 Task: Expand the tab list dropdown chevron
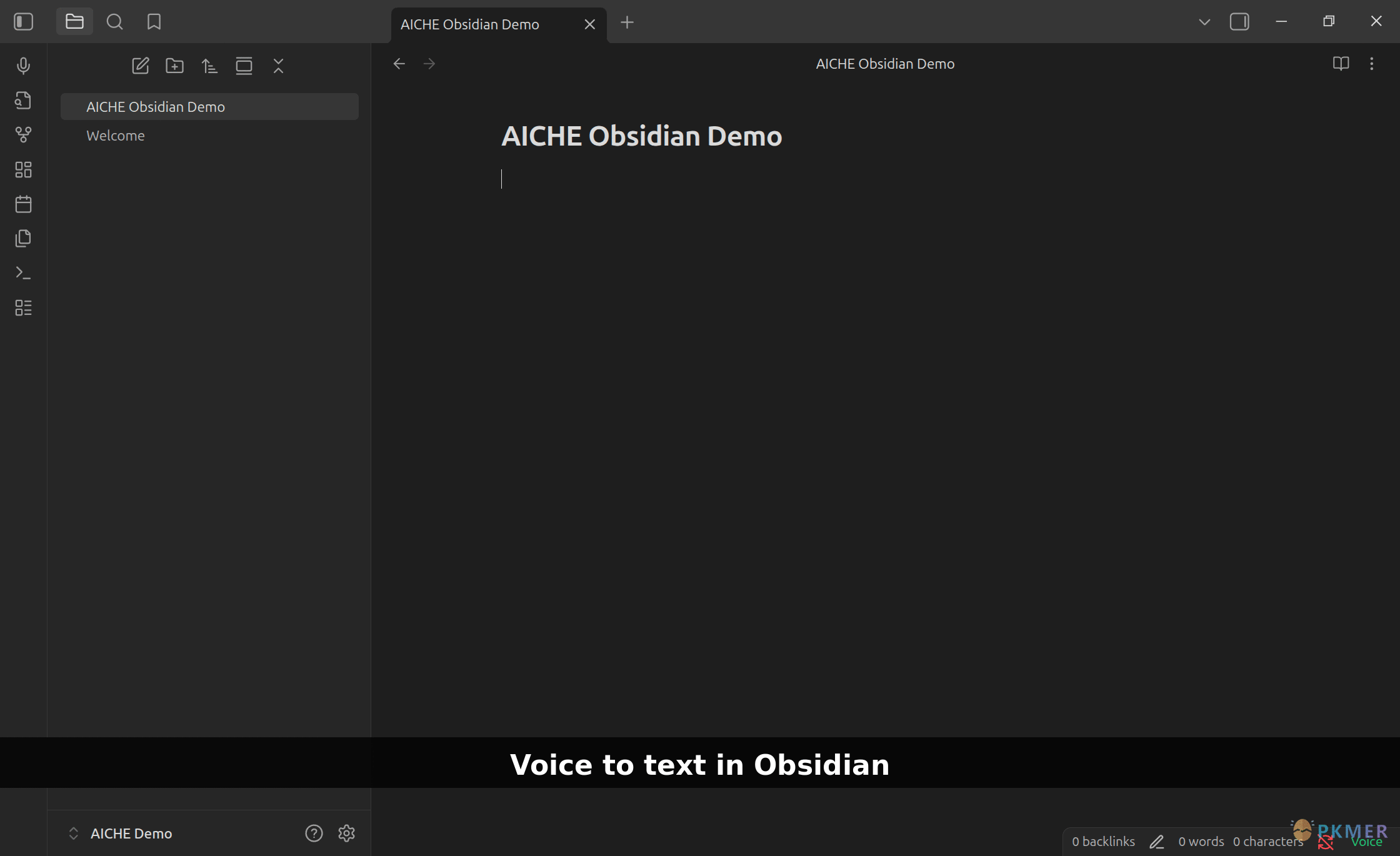[x=1204, y=22]
